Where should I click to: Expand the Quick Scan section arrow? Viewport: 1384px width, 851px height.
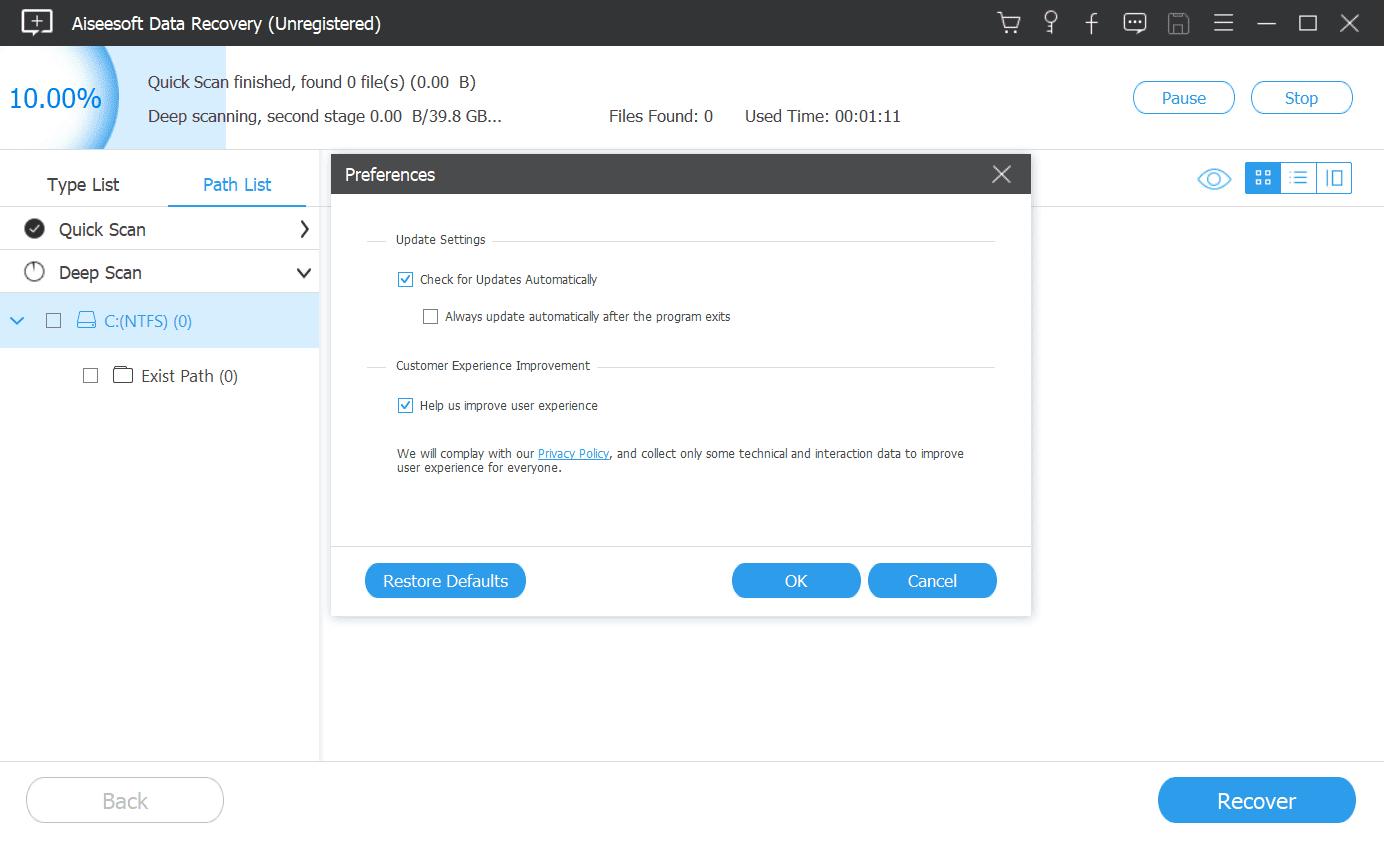pos(304,229)
